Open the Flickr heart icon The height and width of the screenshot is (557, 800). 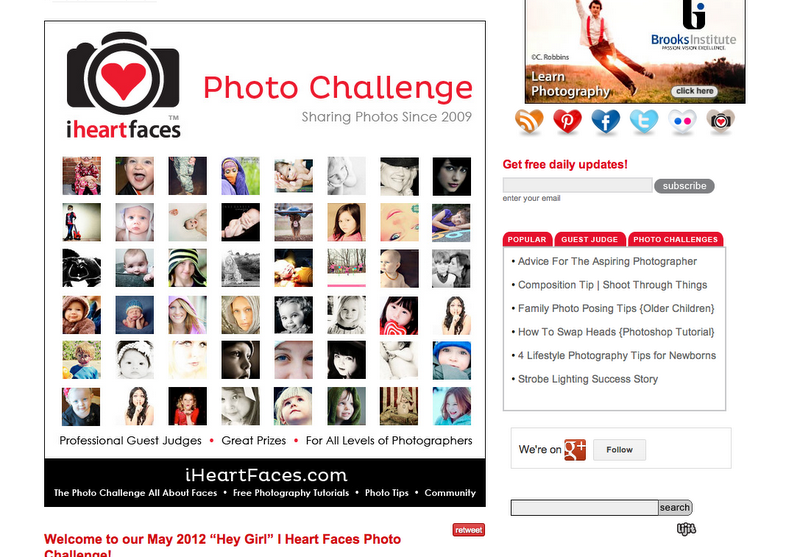pyautogui.click(x=682, y=121)
